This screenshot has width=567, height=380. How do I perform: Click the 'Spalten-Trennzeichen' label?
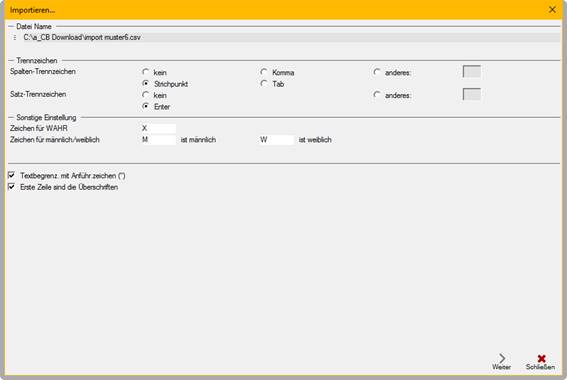click(43, 72)
